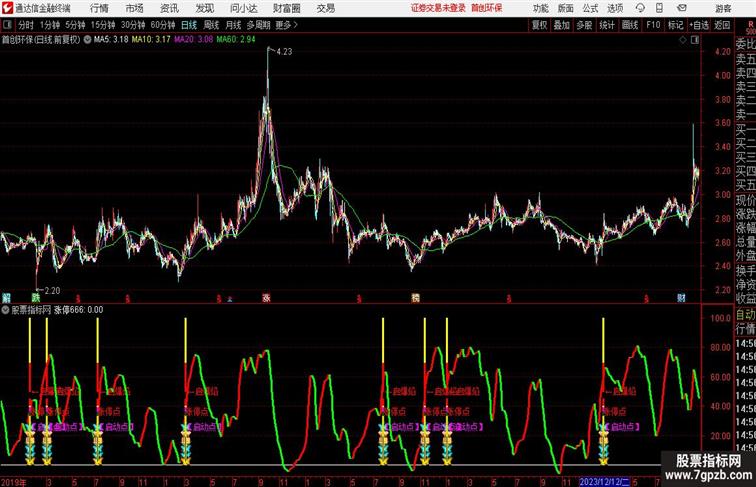756x487 pixels.
Task: Toggle the right panel icon above price axis
Action: tap(695, 40)
